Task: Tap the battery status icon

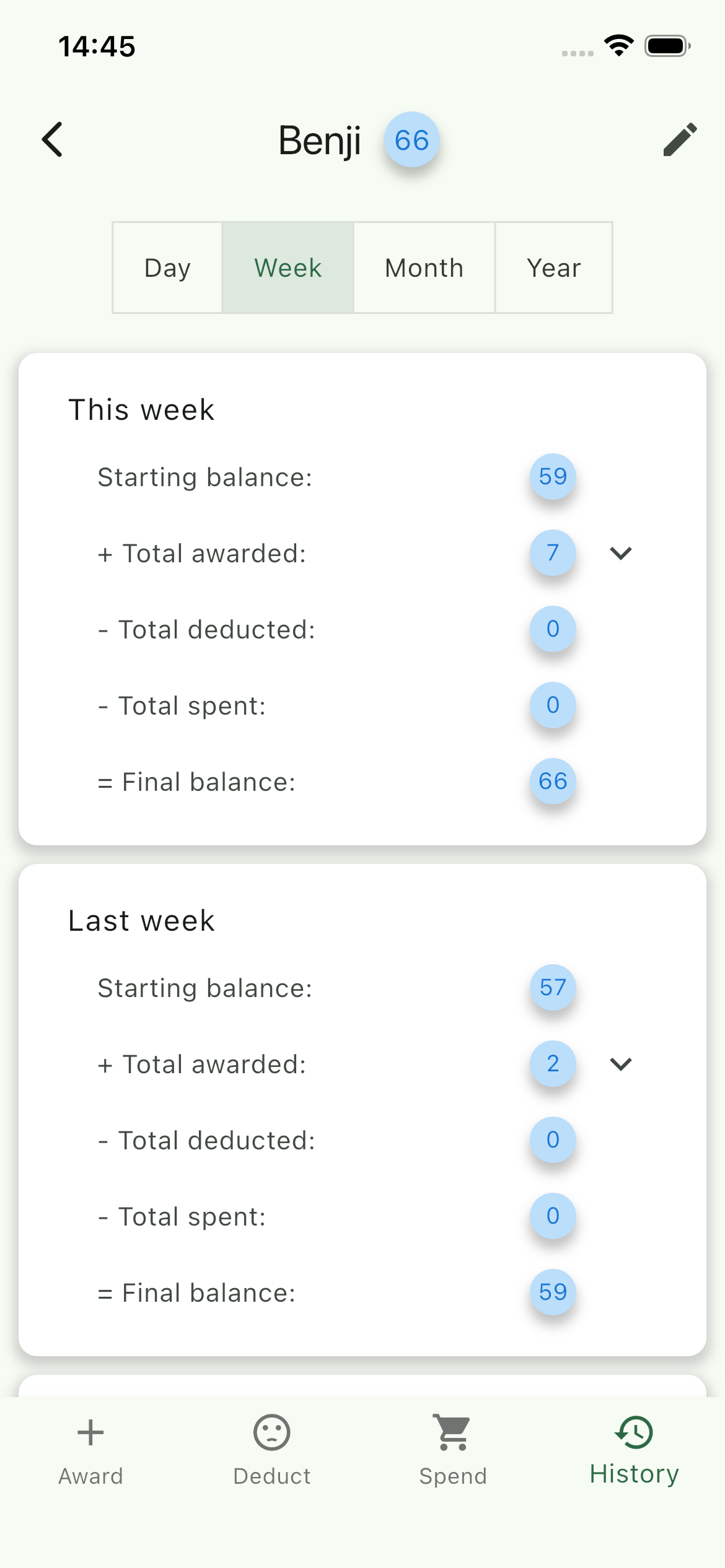Action: tap(667, 46)
